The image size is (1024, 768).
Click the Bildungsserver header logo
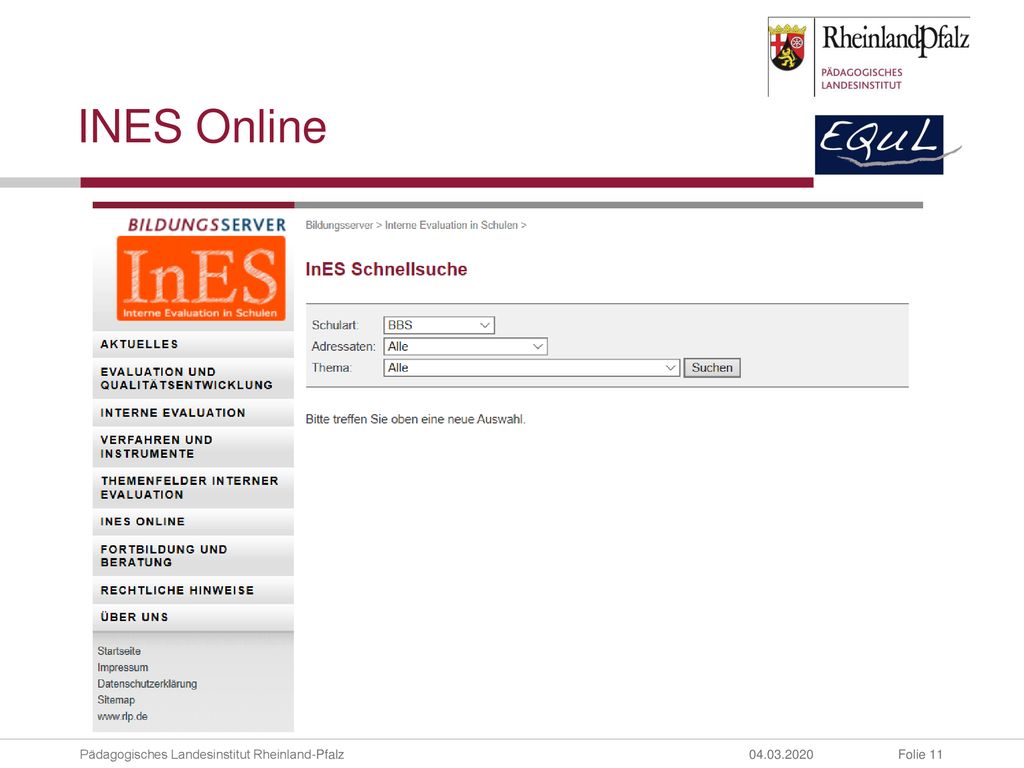[x=206, y=225]
